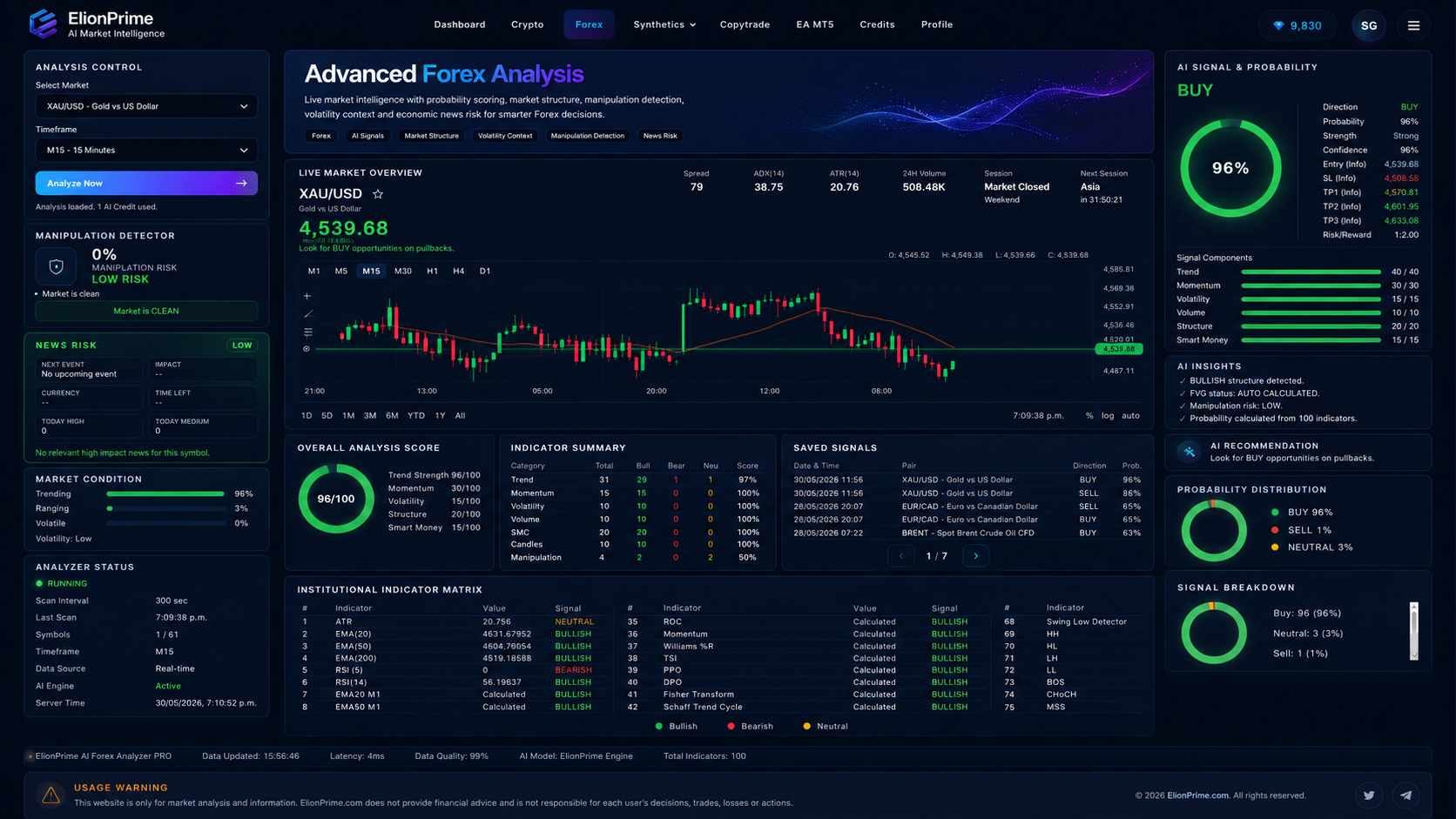Click the Market Structure tag
This screenshot has height=819, width=1456.
click(431, 136)
